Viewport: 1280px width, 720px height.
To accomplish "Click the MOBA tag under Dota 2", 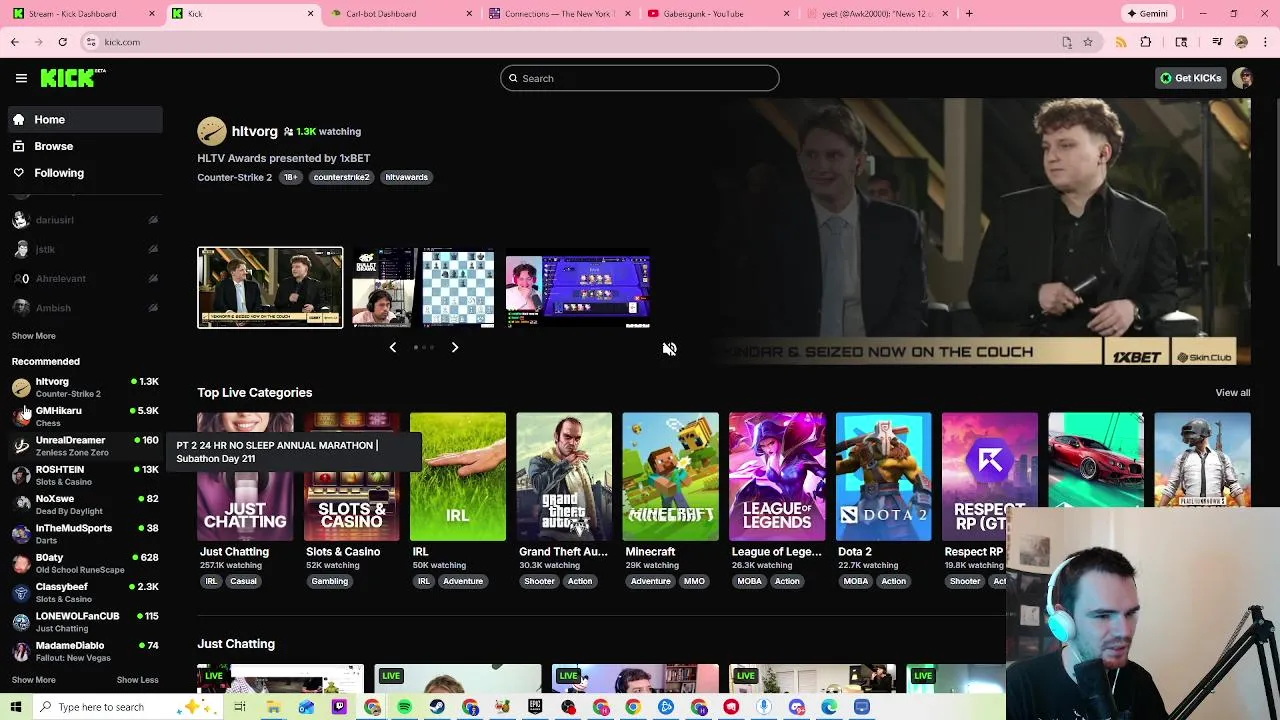I will click(x=855, y=581).
